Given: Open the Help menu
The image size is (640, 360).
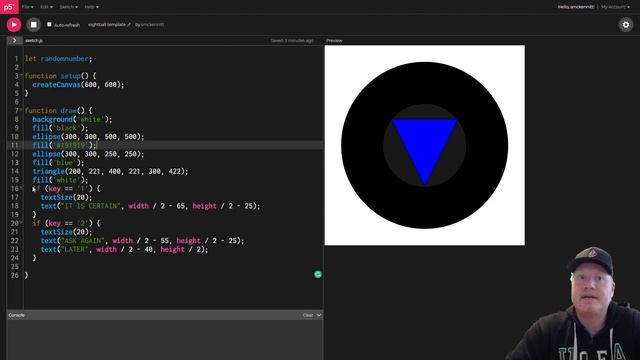Looking at the screenshot, I should point(91,7).
